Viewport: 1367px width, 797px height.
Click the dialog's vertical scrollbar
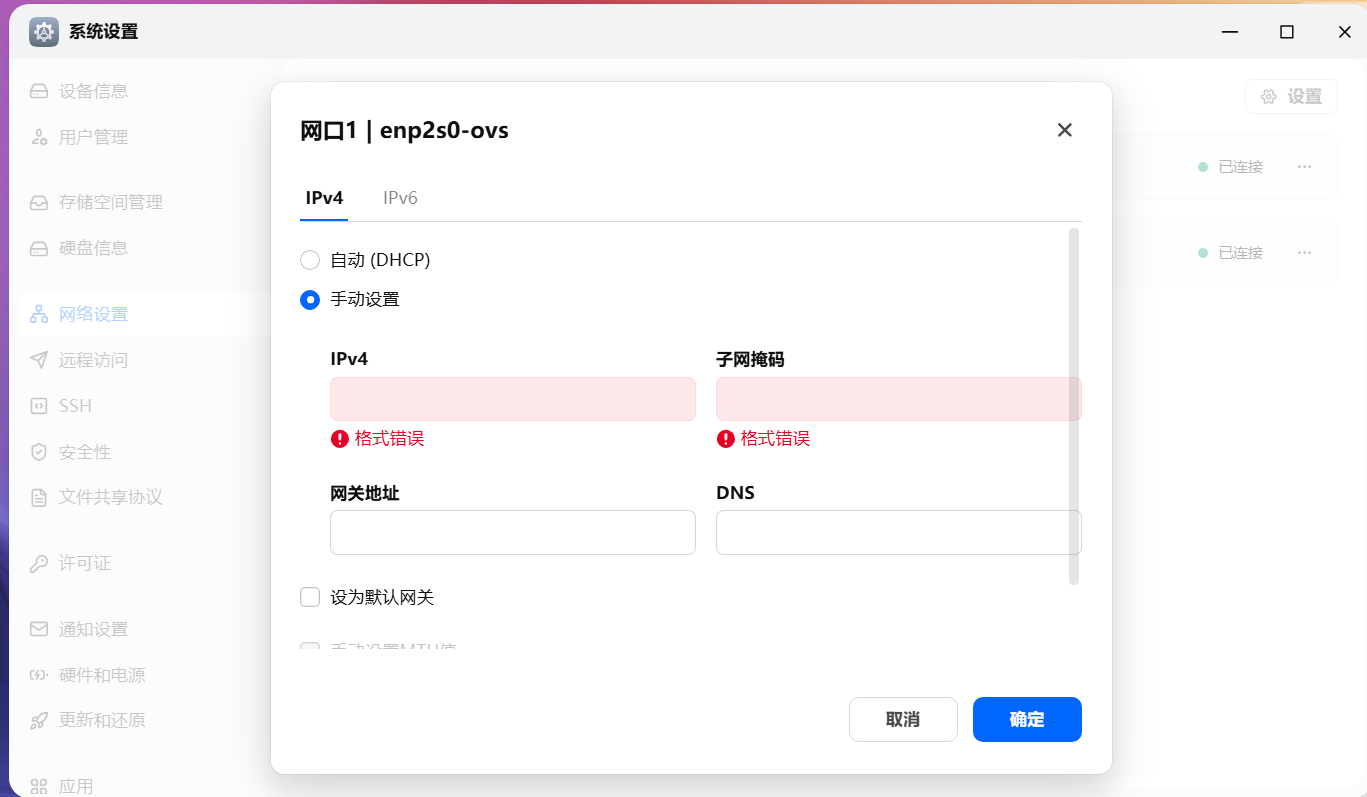pos(1074,405)
